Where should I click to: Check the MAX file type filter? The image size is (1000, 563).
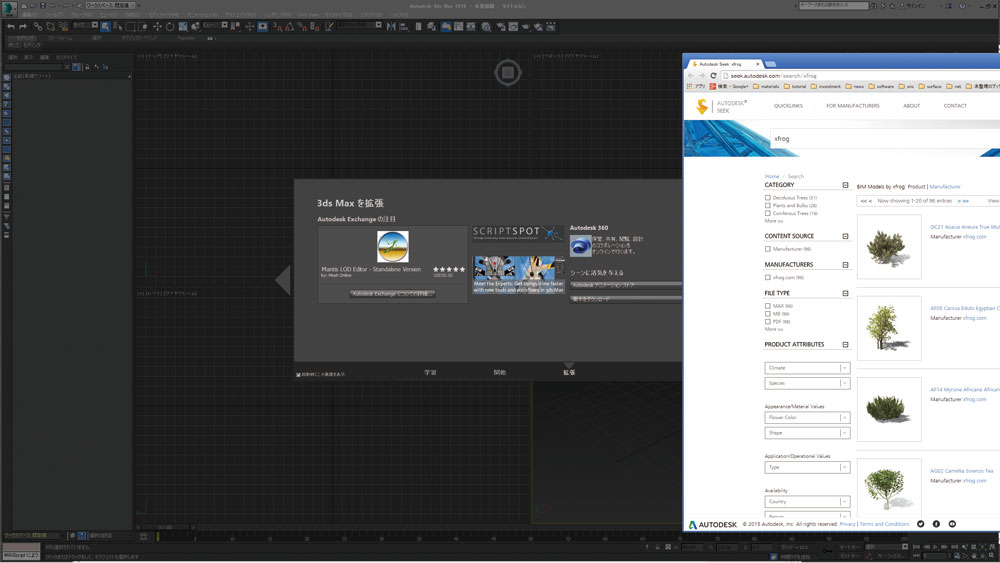(x=768, y=306)
